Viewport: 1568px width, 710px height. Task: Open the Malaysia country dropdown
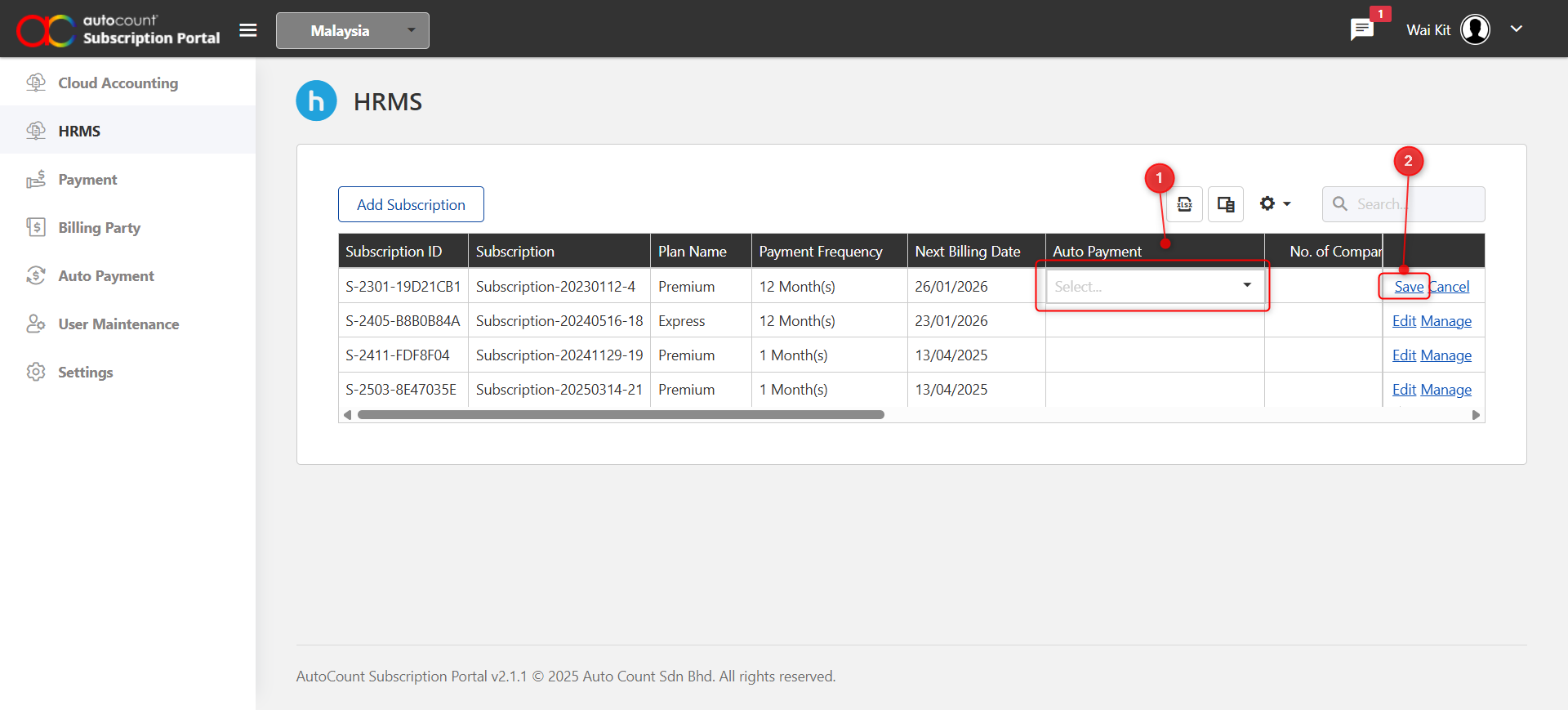(353, 30)
